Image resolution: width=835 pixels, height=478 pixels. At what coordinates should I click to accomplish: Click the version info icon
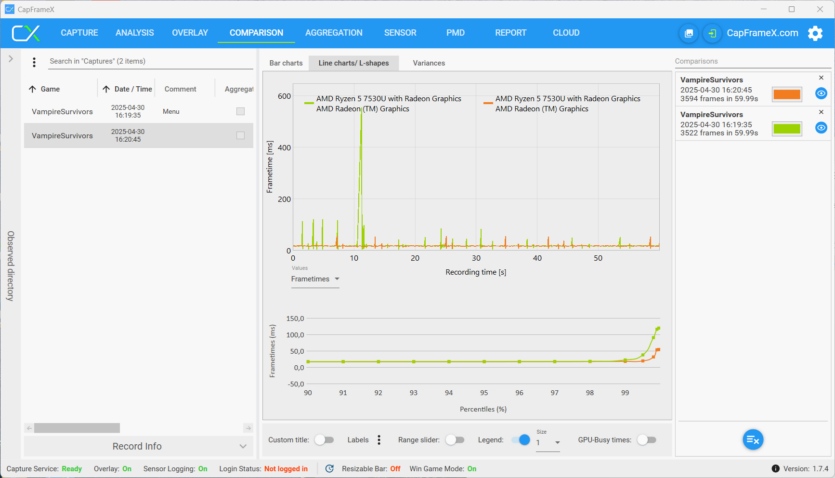point(775,468)
